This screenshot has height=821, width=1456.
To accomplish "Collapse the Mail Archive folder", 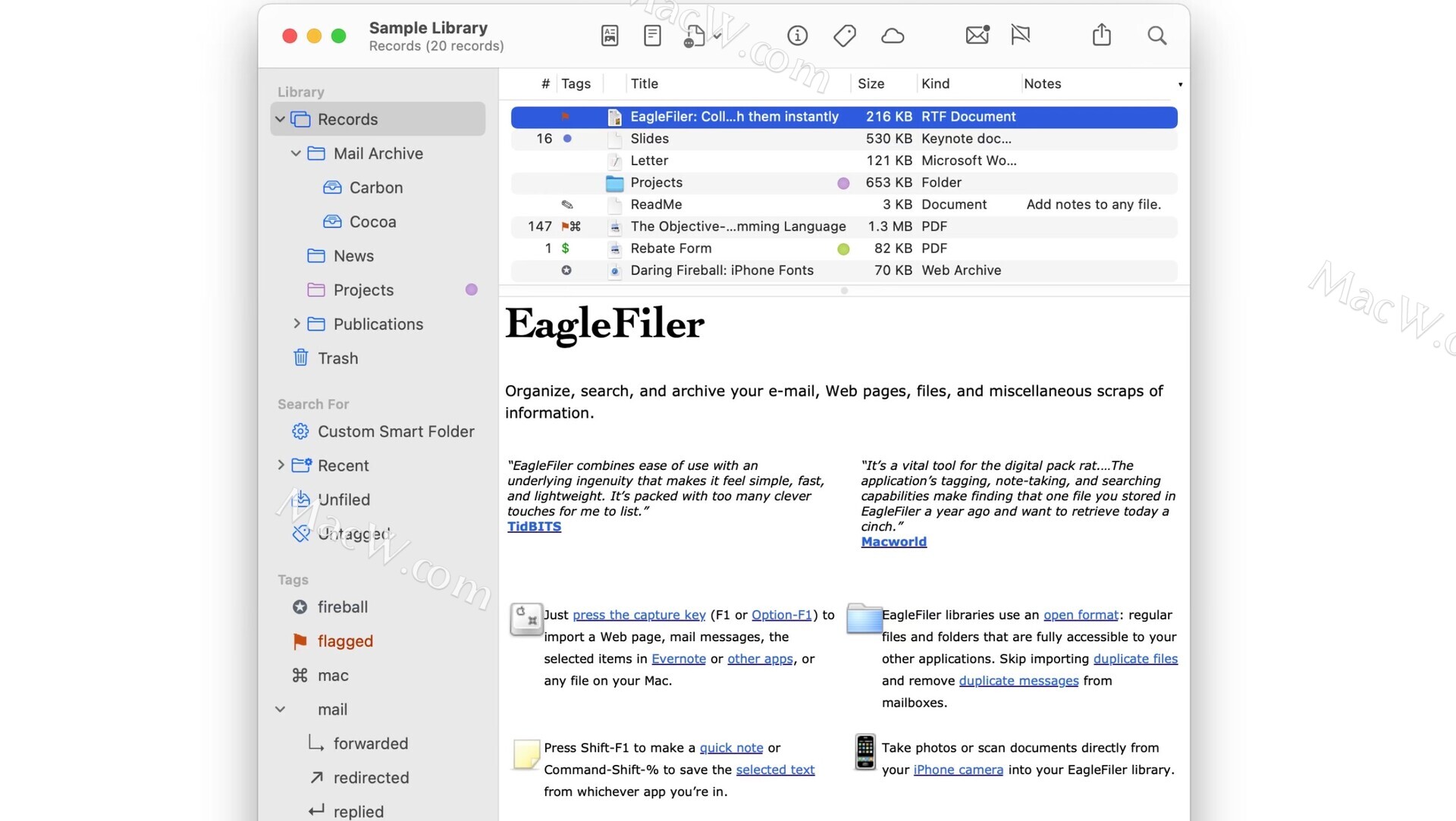I will pos(296,154).
